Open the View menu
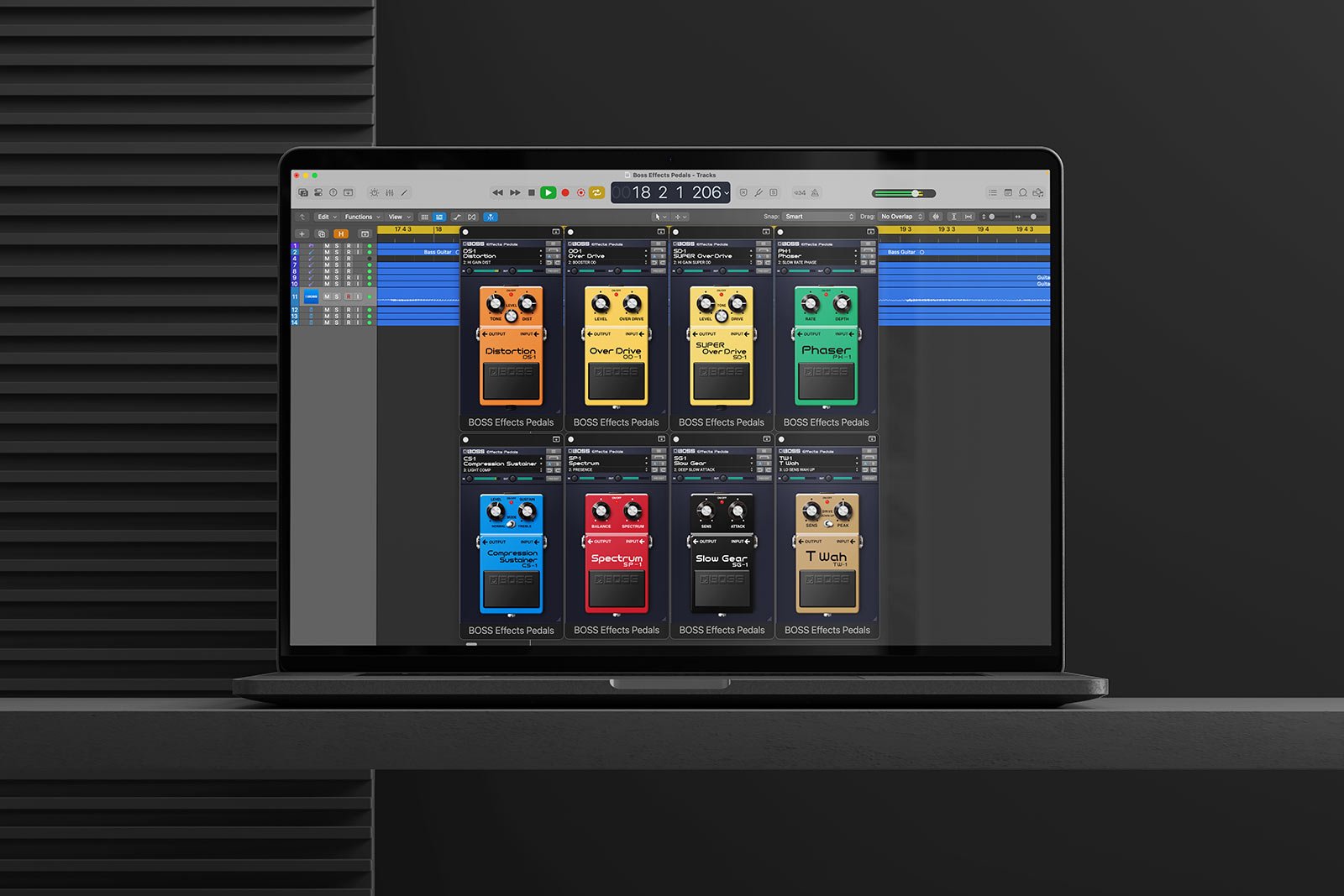Viewport: 1344px width, 896px height. click(399, 217)
